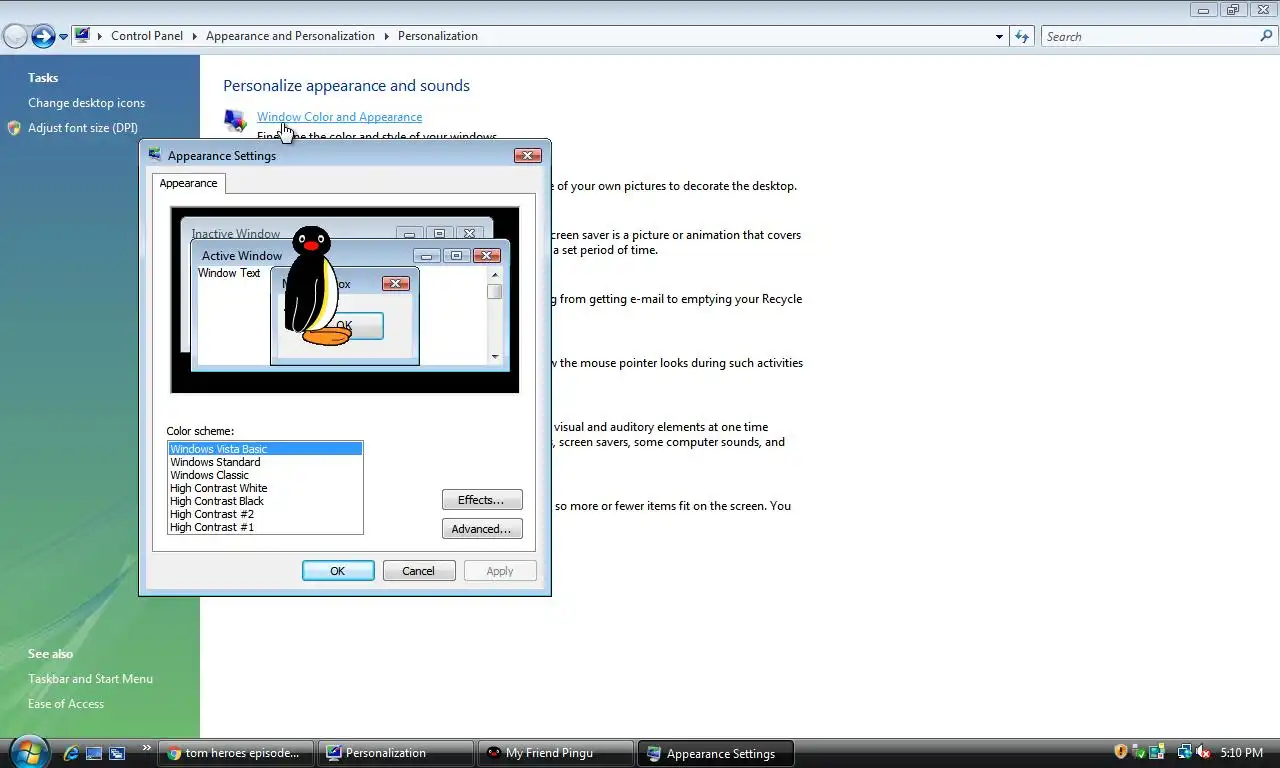Click the Window Color and Appearance link
The image size is (1280, 768).
[339, 117]
